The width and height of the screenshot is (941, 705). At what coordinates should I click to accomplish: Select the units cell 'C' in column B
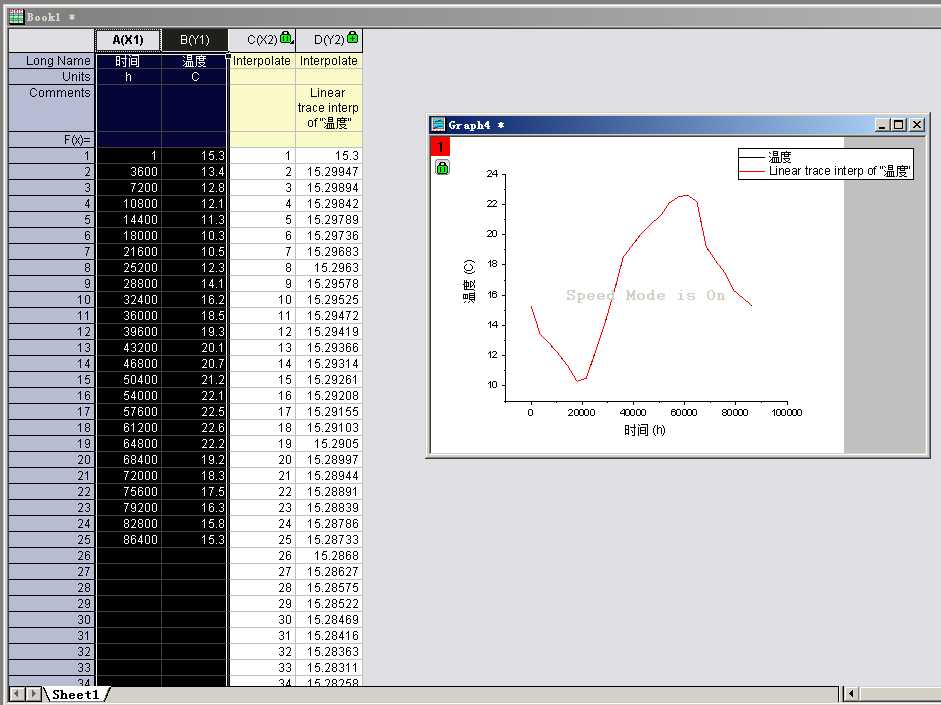click(x=194, y=77)
